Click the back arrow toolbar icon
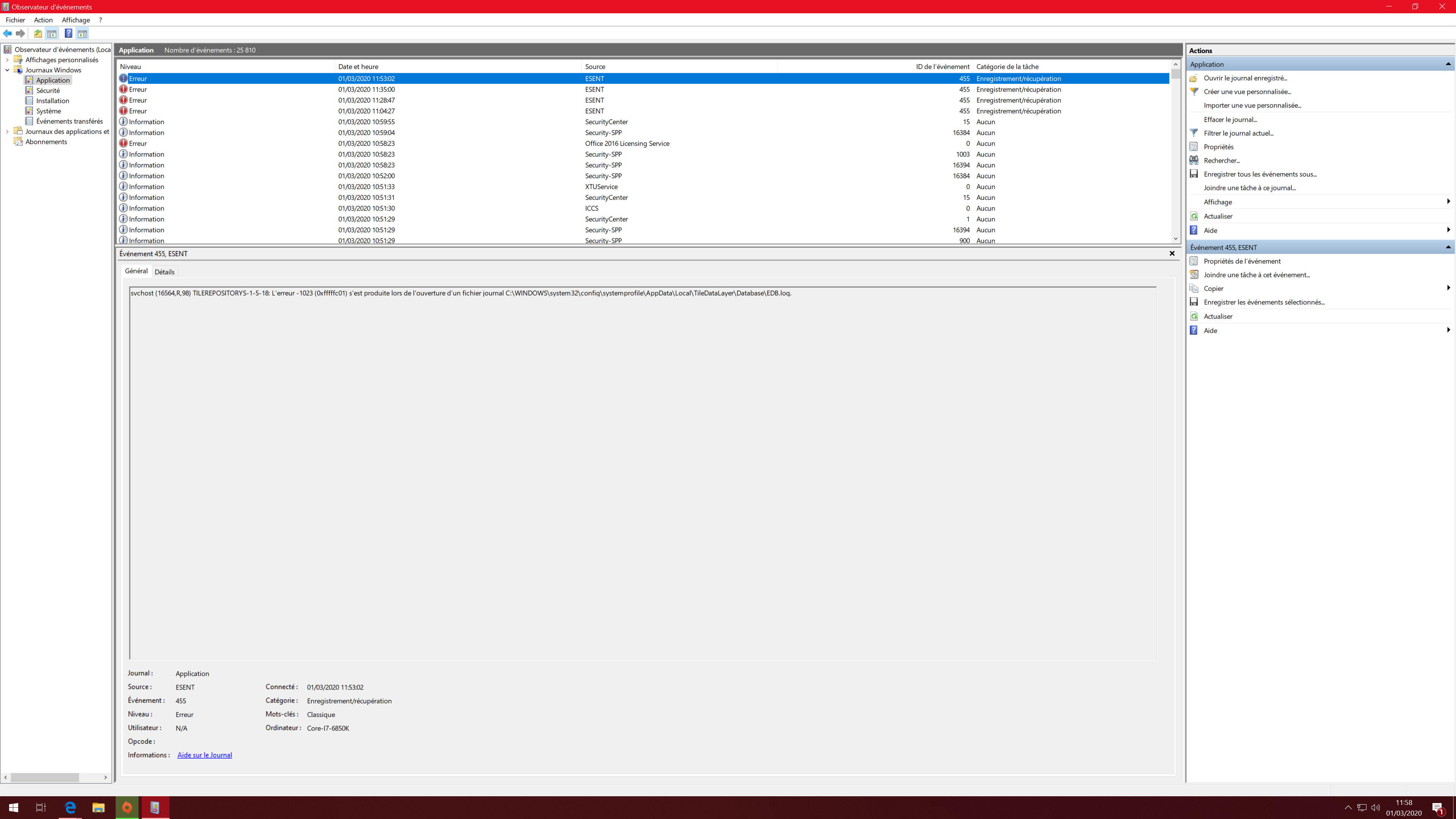The image size is (1456, 819). click(x=7, y=33)
